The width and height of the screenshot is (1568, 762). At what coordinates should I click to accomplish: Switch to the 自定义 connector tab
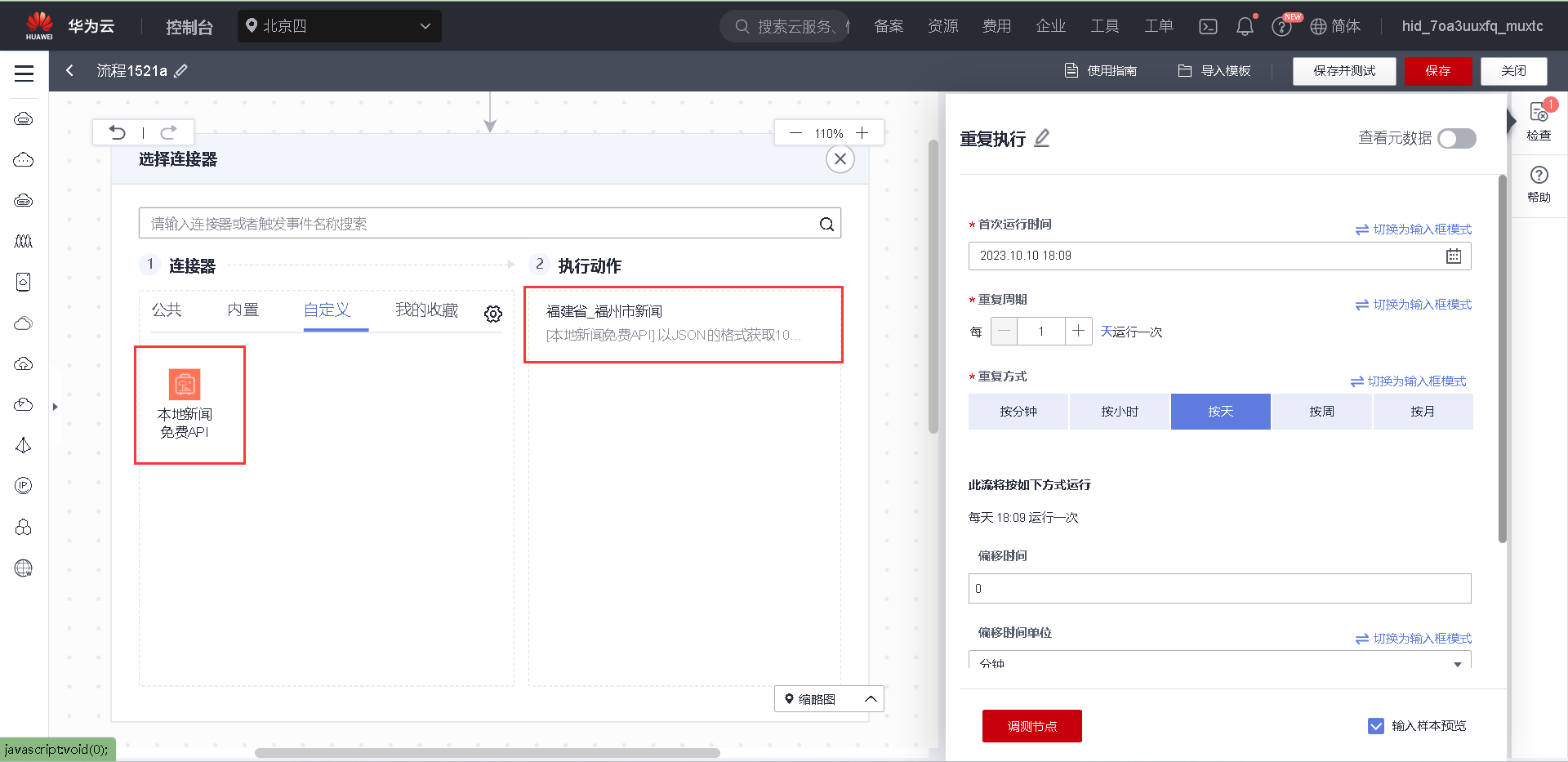[327, 310]
